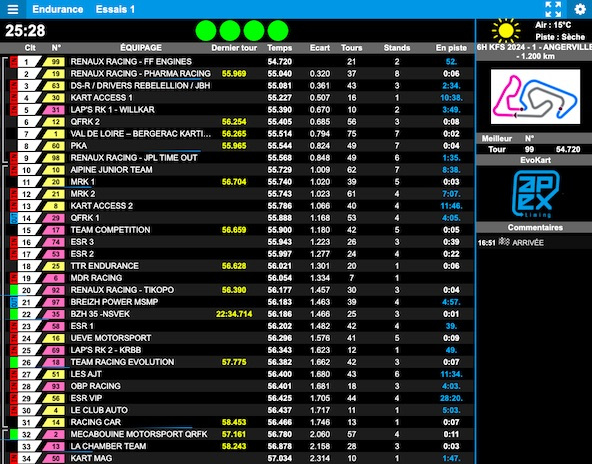Click the checkered flag ARRIVÉE icon
This screenshot has width=592, height=464.
[504, 242]
